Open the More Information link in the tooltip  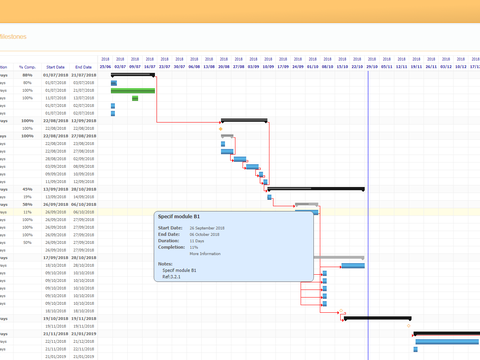(x=205, y=254)
